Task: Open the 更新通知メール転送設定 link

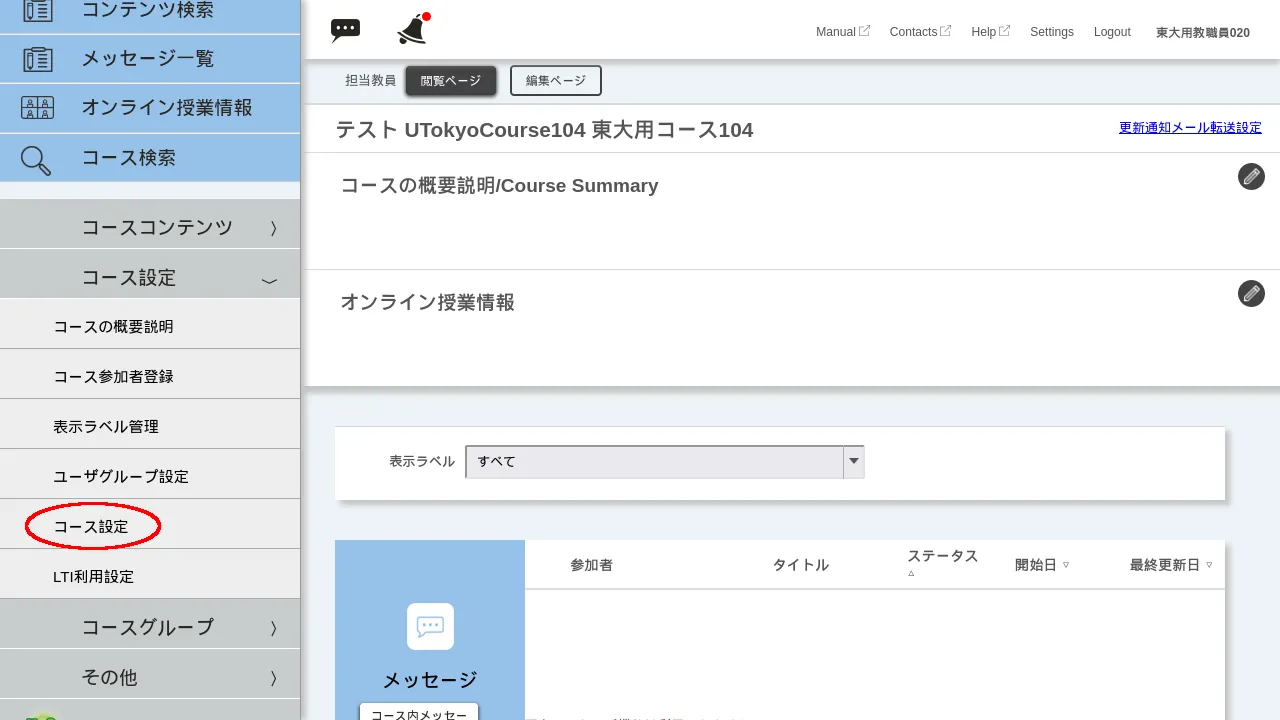Action: click(x=1190, y=128)
